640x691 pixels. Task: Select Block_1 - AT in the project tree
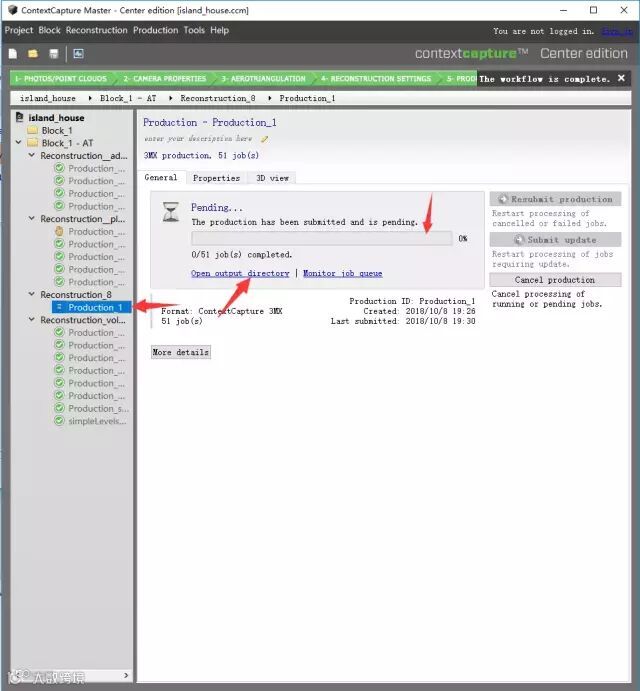click(x=67, y=143)
